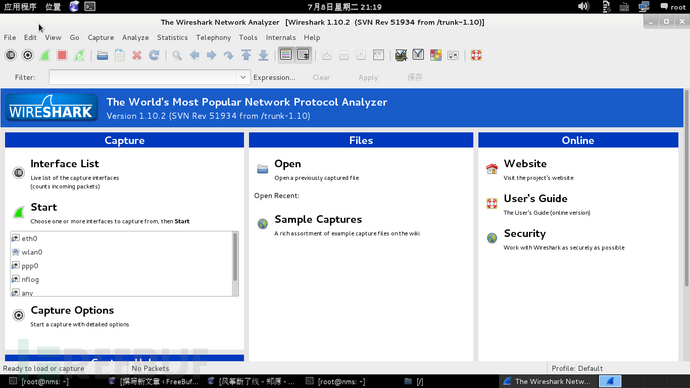Click the red X close file toolbar icon

pyautogui.click(x=137, y=55)
